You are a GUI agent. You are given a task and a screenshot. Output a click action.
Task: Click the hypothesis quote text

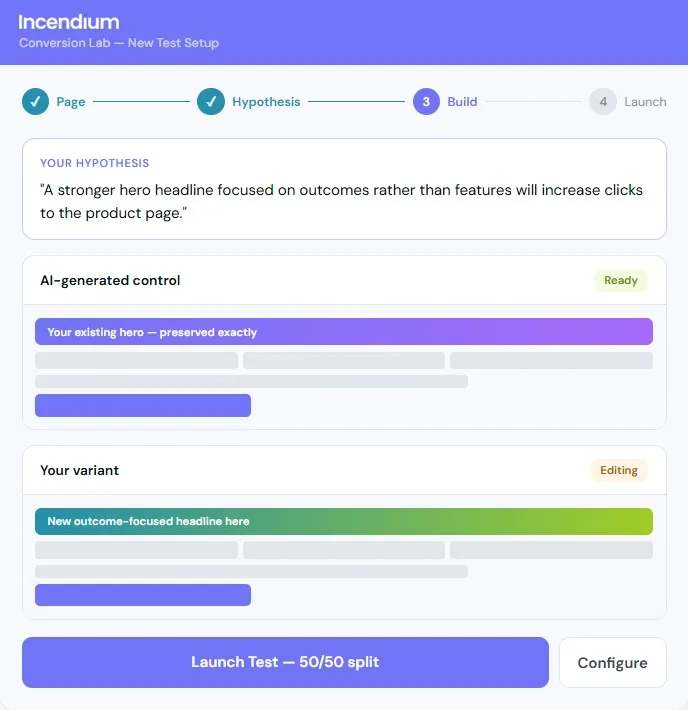[x=341, y=201]
